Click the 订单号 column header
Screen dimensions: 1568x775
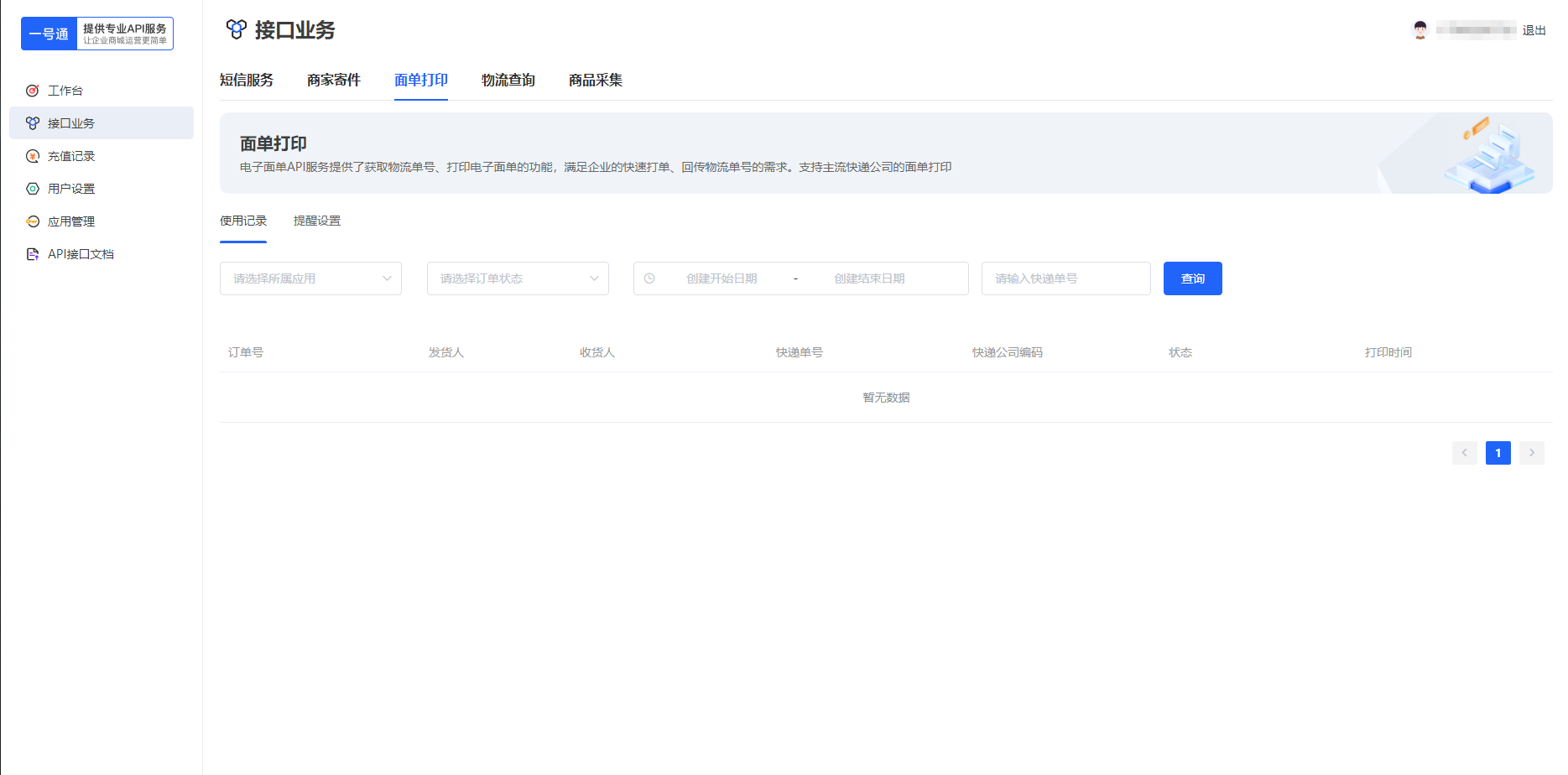tap(246, 352)
